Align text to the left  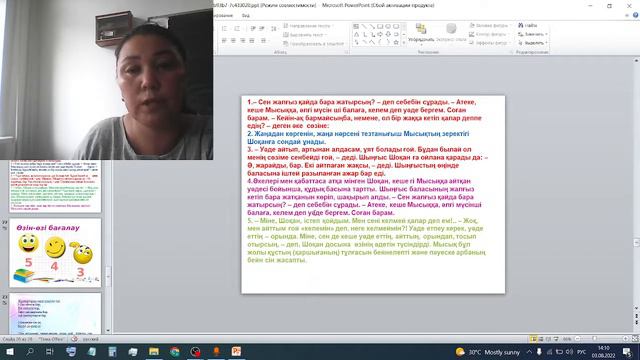(x=224, y=41)
